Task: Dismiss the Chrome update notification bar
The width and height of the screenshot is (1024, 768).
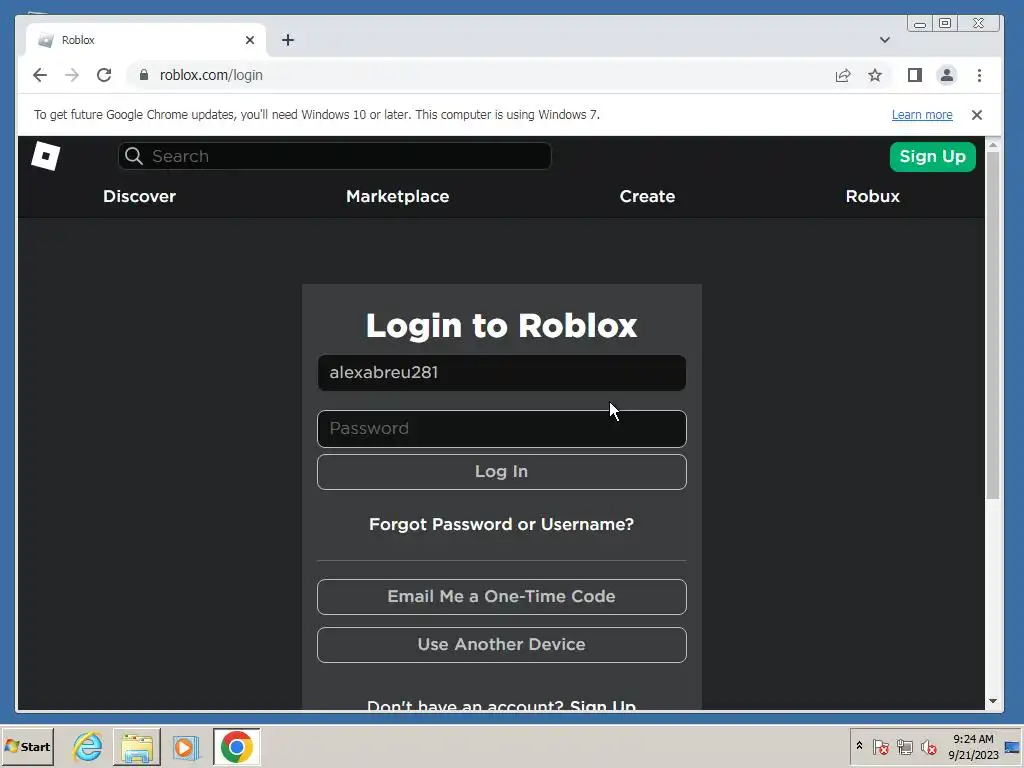Action: point(977,115)
